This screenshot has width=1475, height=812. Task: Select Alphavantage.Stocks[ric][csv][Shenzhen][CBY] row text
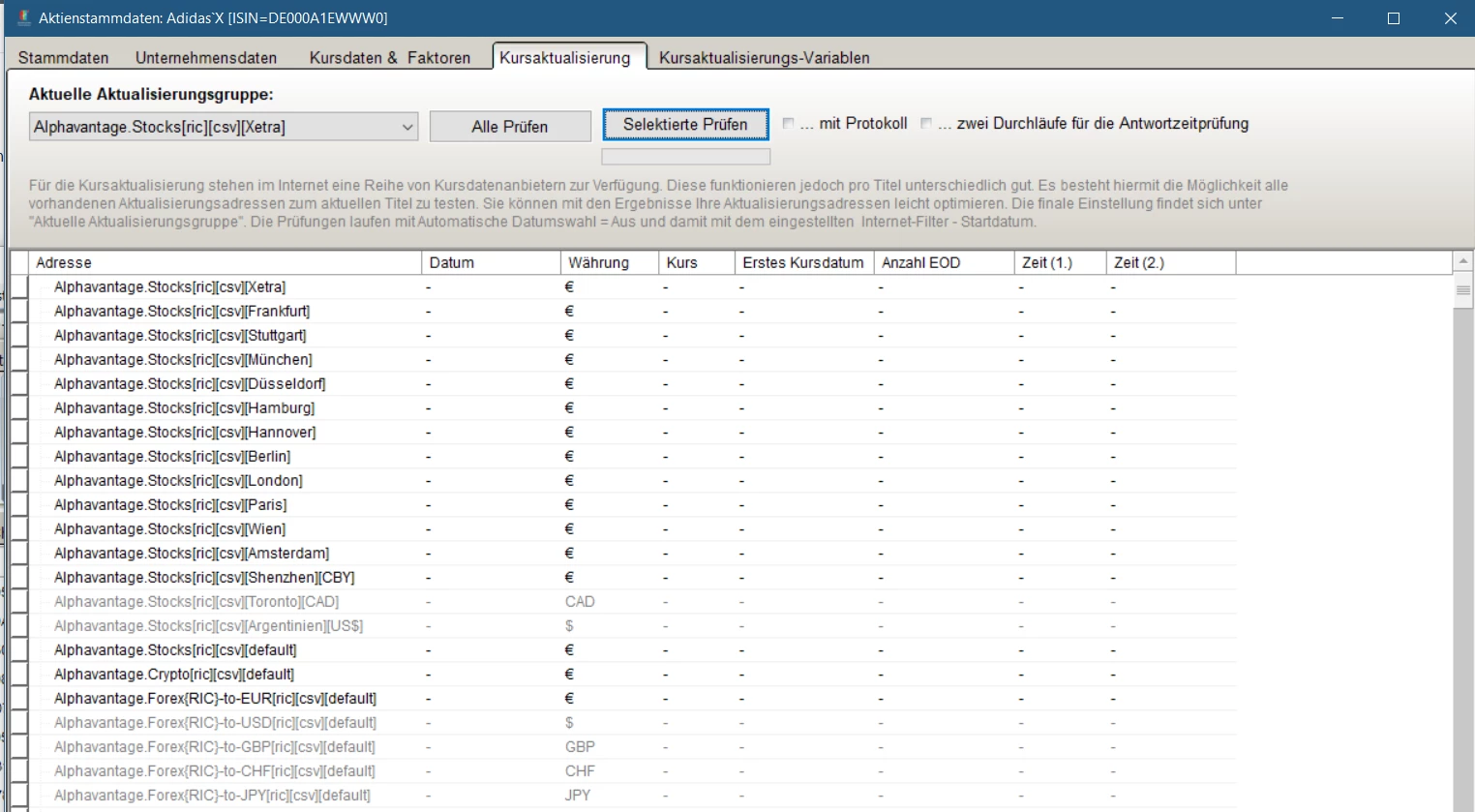tap(204, 578)
